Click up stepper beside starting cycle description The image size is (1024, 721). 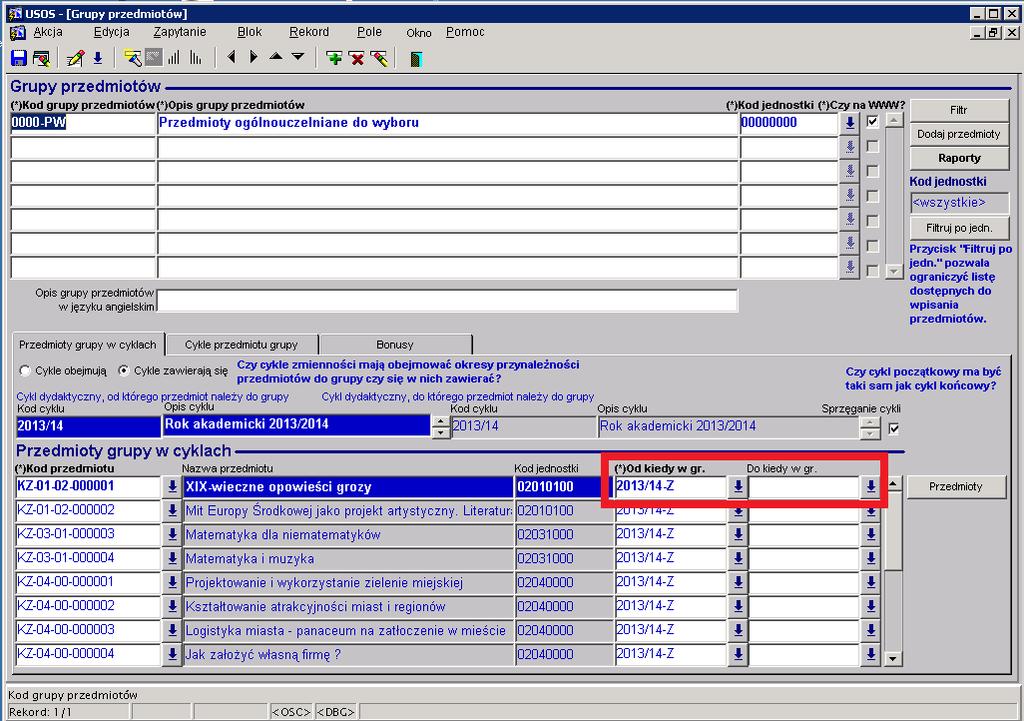[441, 421]
